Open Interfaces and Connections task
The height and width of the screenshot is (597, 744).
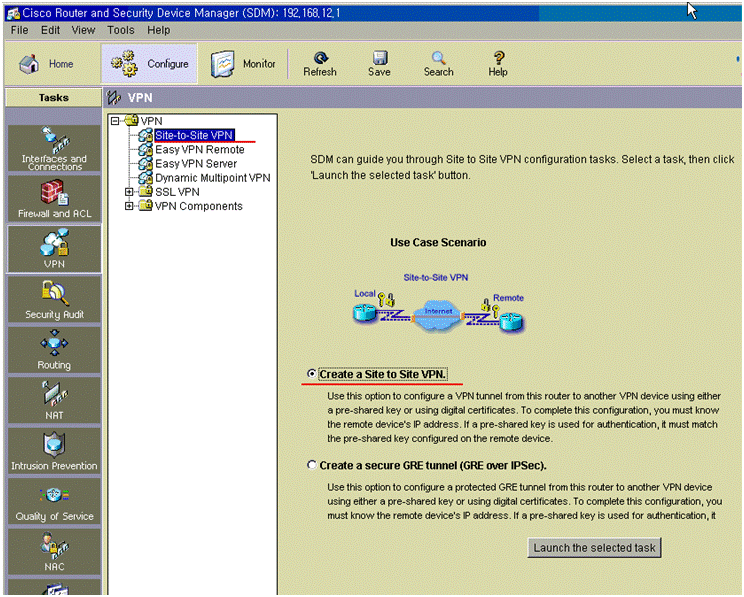54,149
